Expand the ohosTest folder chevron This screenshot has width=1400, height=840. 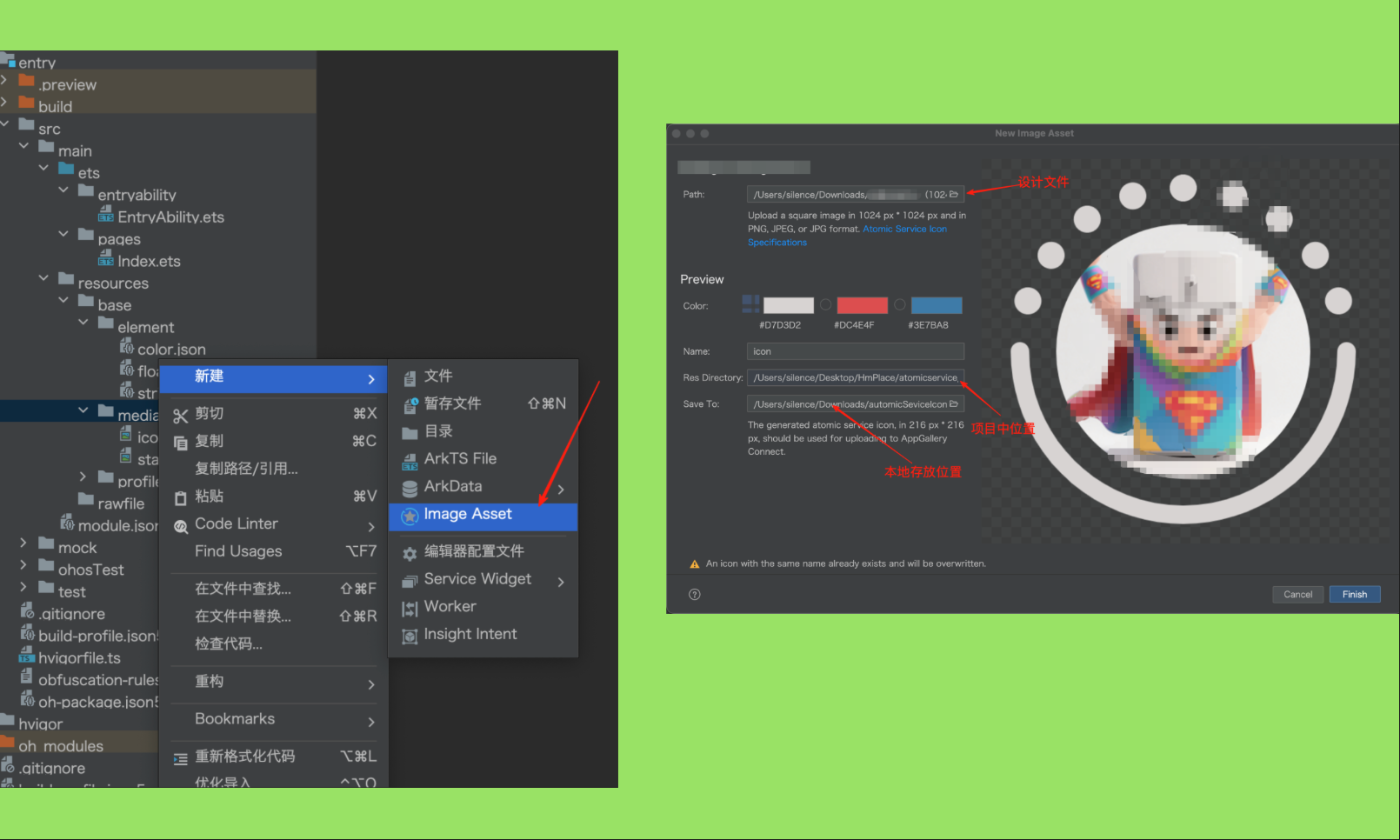[x=23, y=565]
